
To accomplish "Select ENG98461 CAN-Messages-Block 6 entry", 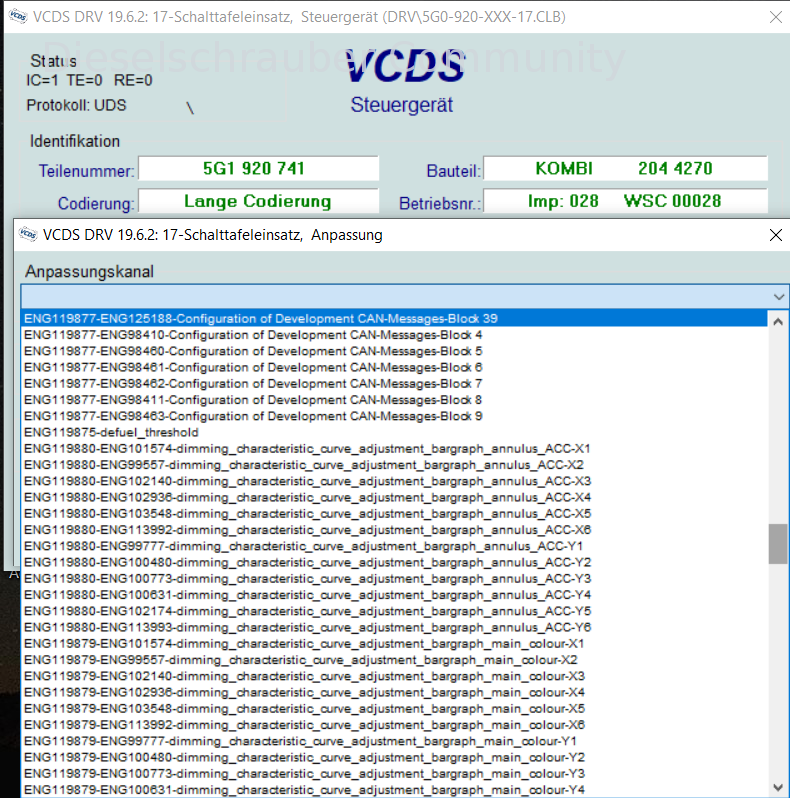I will [394, 367].
